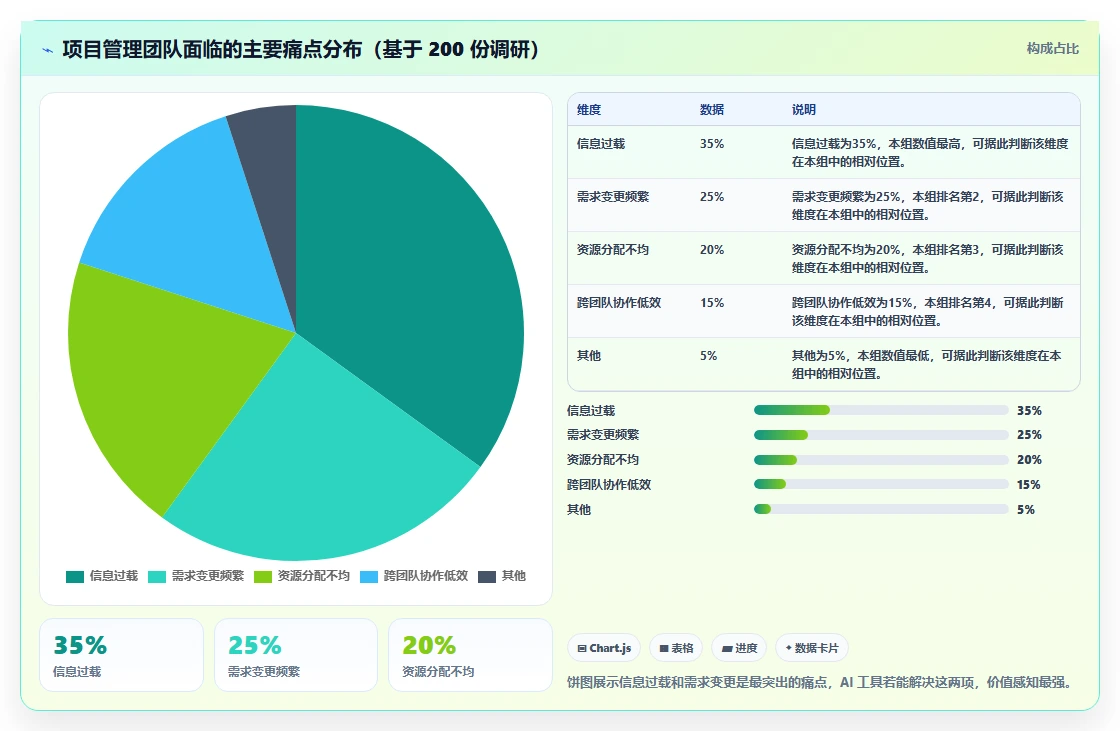Click the 资源分配不均 20% progress bar
The height and width of the screenshot is (731, 1120).
point(881,460)
